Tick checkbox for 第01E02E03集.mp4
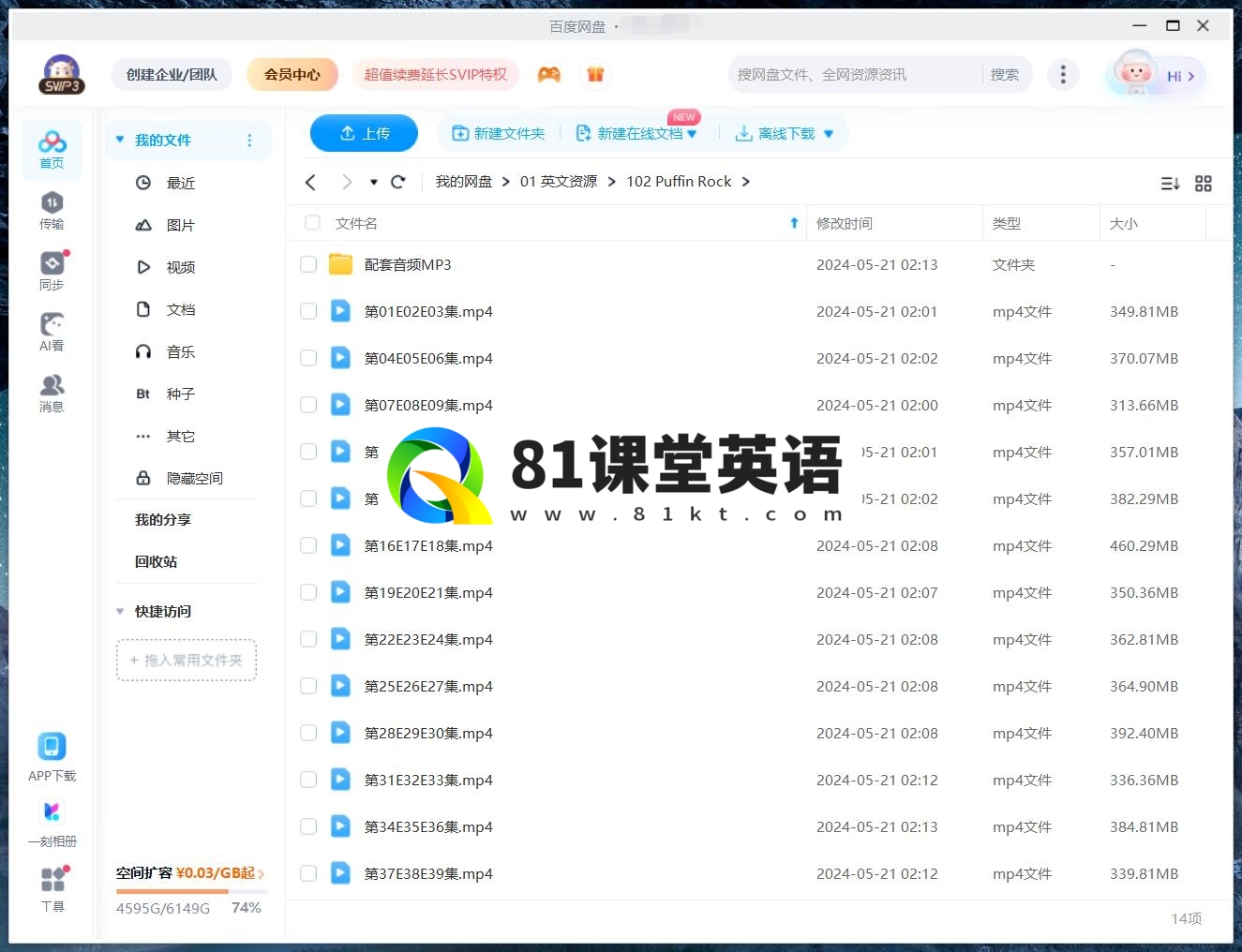Image resolution: width=1242 pixels, height=952 pixels. pos(308,311)
